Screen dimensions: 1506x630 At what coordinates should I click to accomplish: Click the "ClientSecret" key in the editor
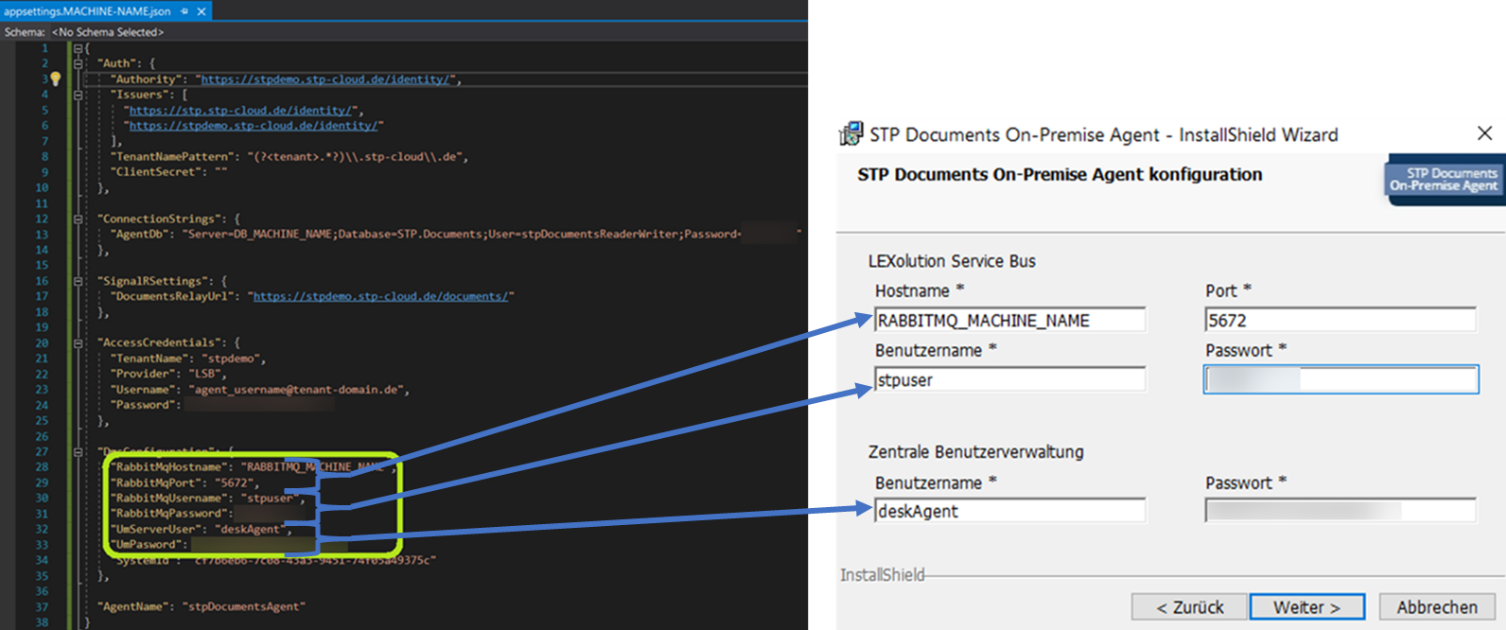point(154,172)
